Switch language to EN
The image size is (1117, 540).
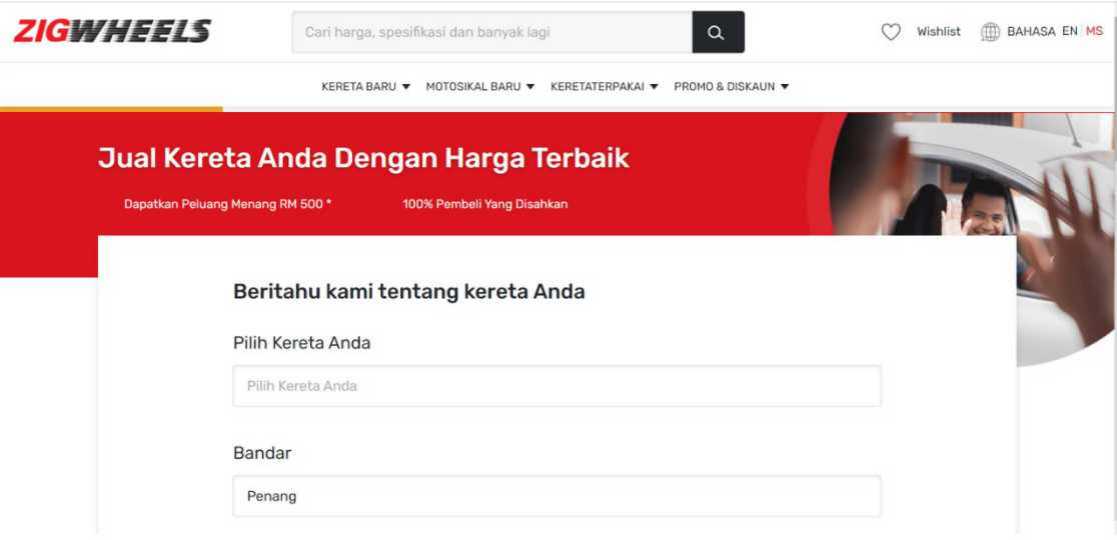[1069, 32]
